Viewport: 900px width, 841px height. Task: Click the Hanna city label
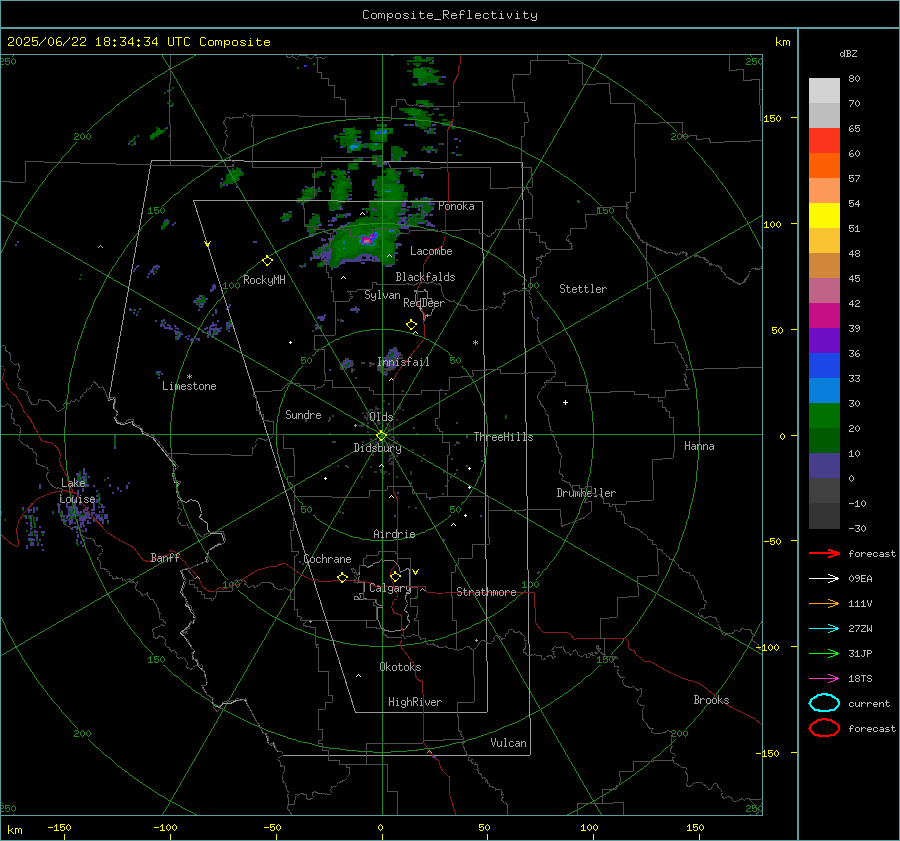(x=699, y=446)
